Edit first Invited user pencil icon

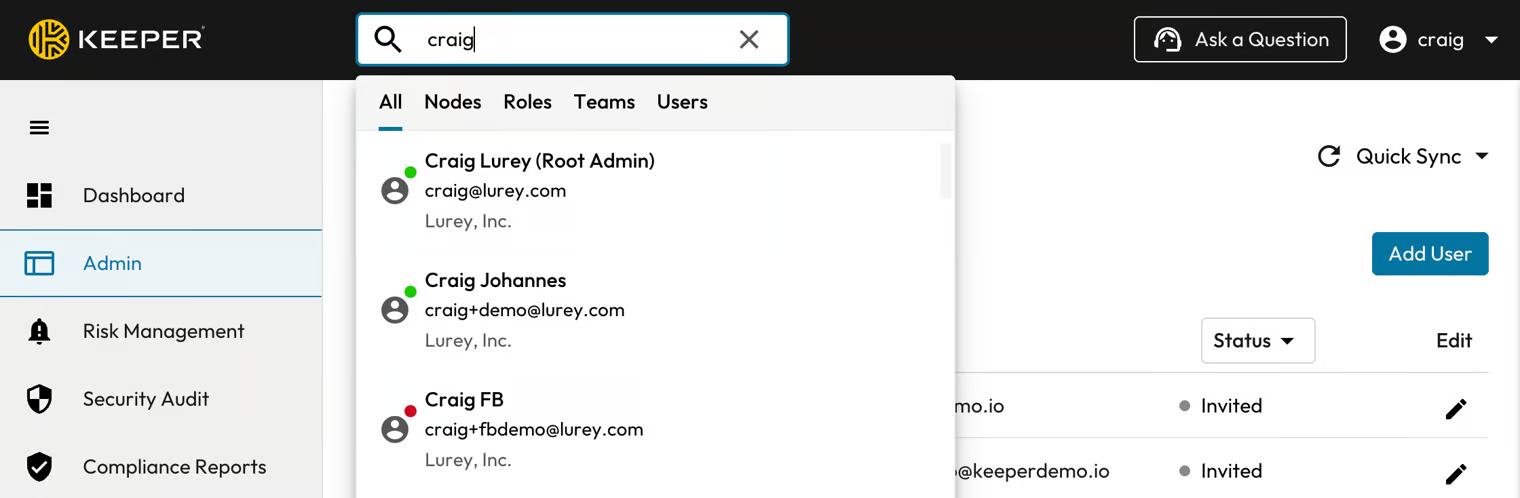click(x=1456, y=408)
